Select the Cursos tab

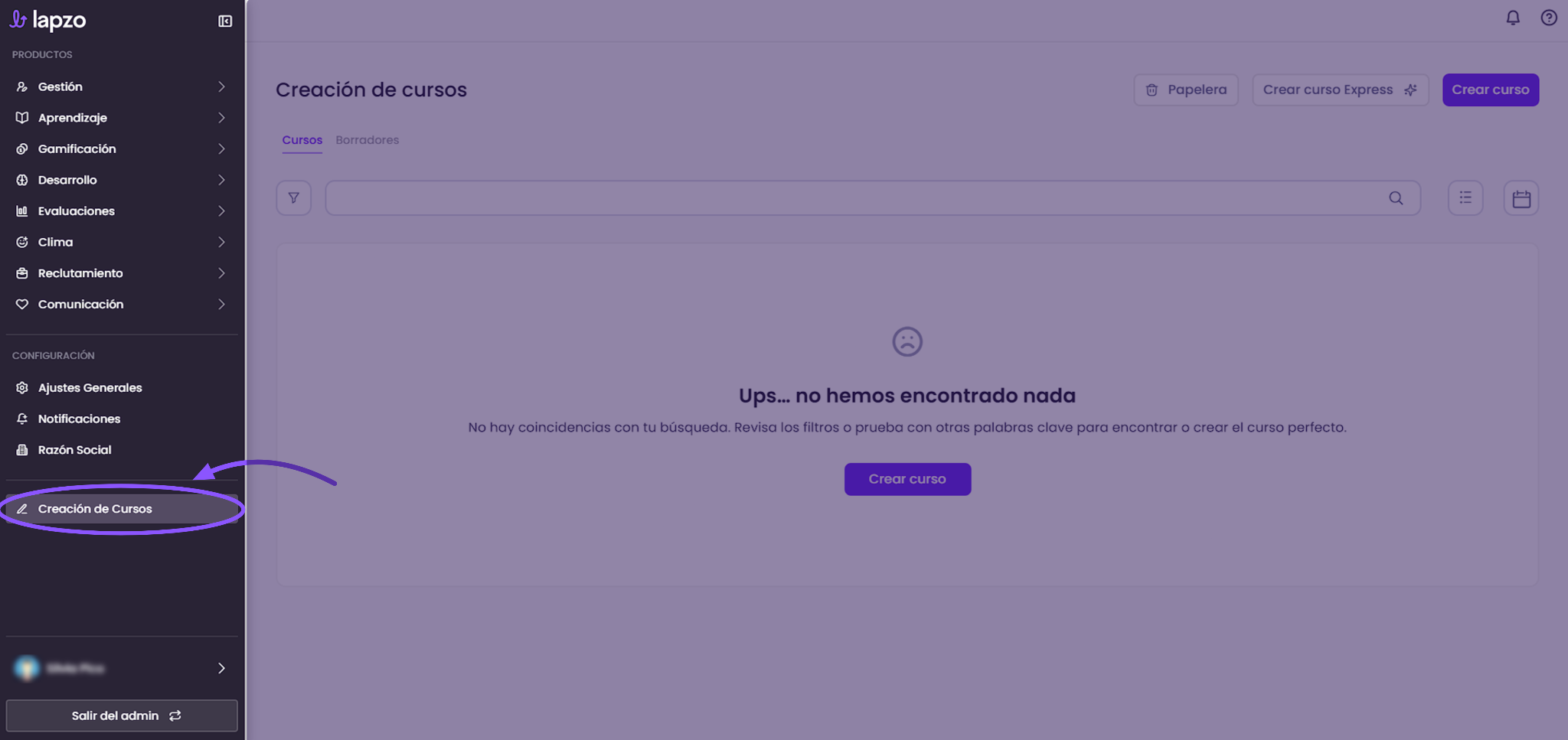coord(302,140)
